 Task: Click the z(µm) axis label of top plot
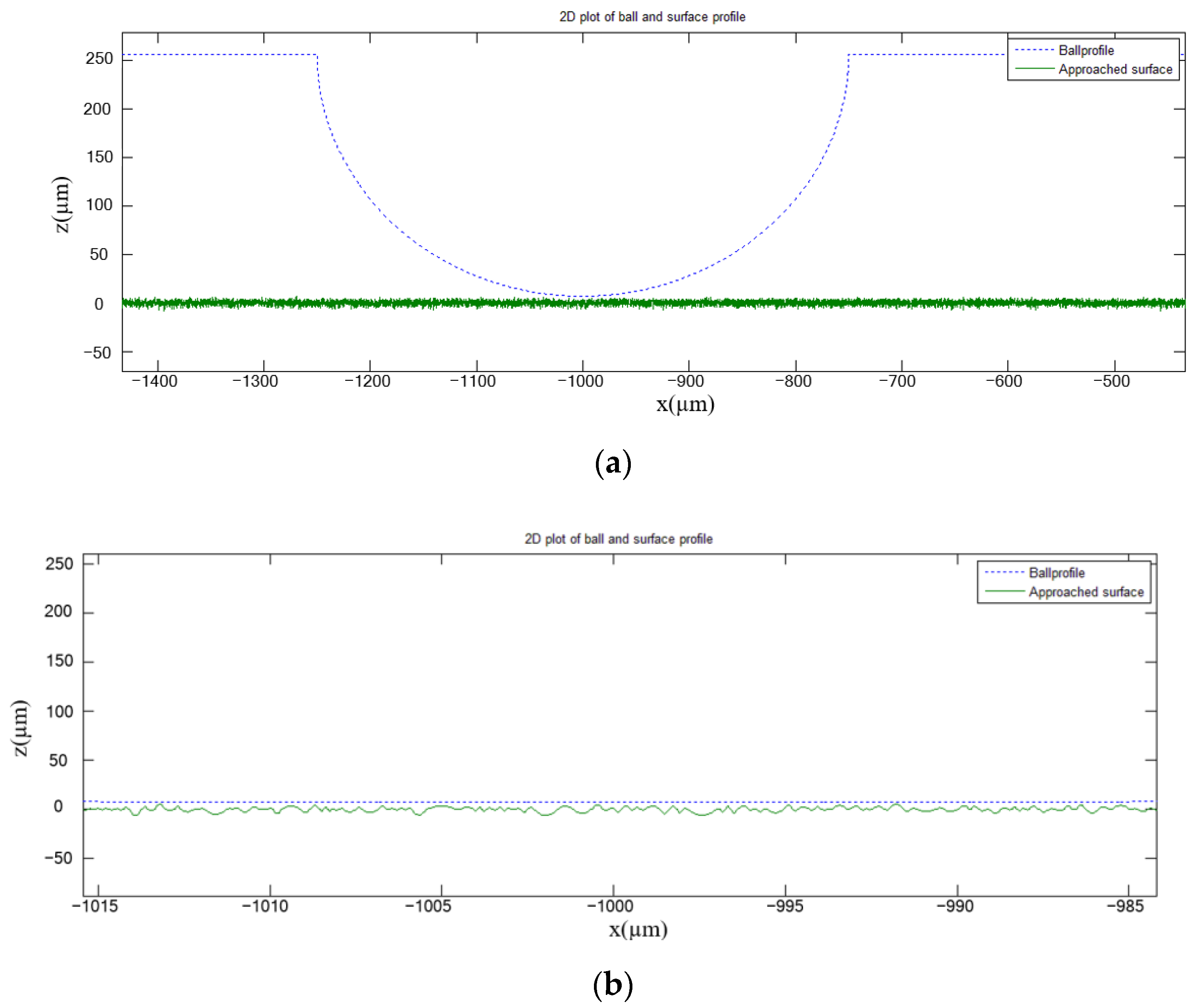(61, 205)
